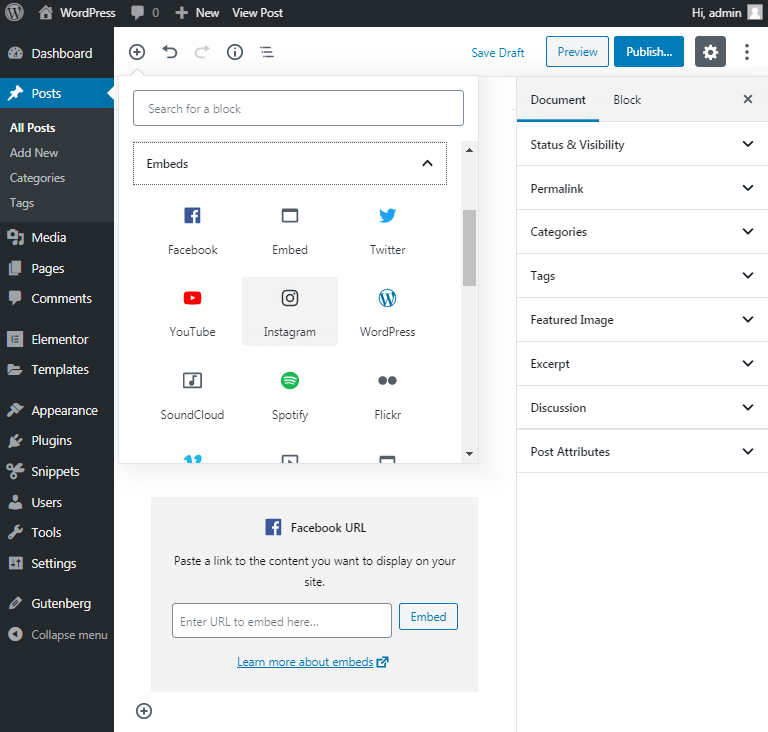
Task: Expand Status & Visibility panel
Action: point(642,145)
